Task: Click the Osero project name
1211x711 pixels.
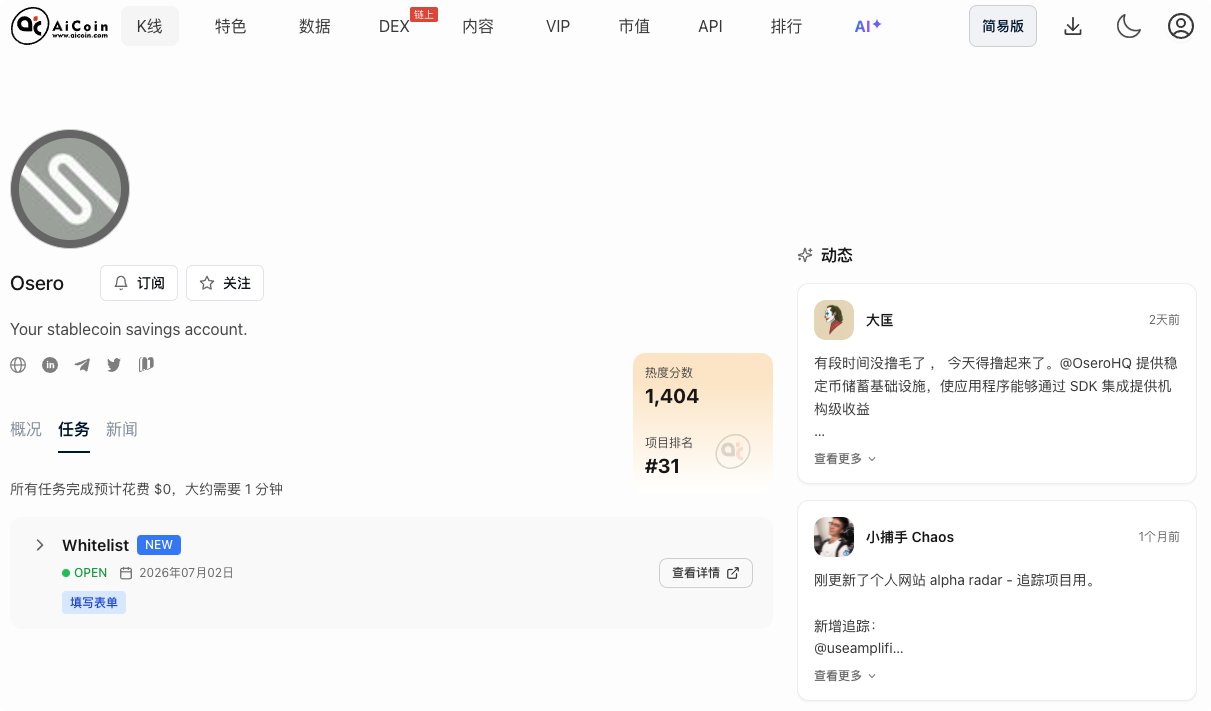Action: coord(37,283)
